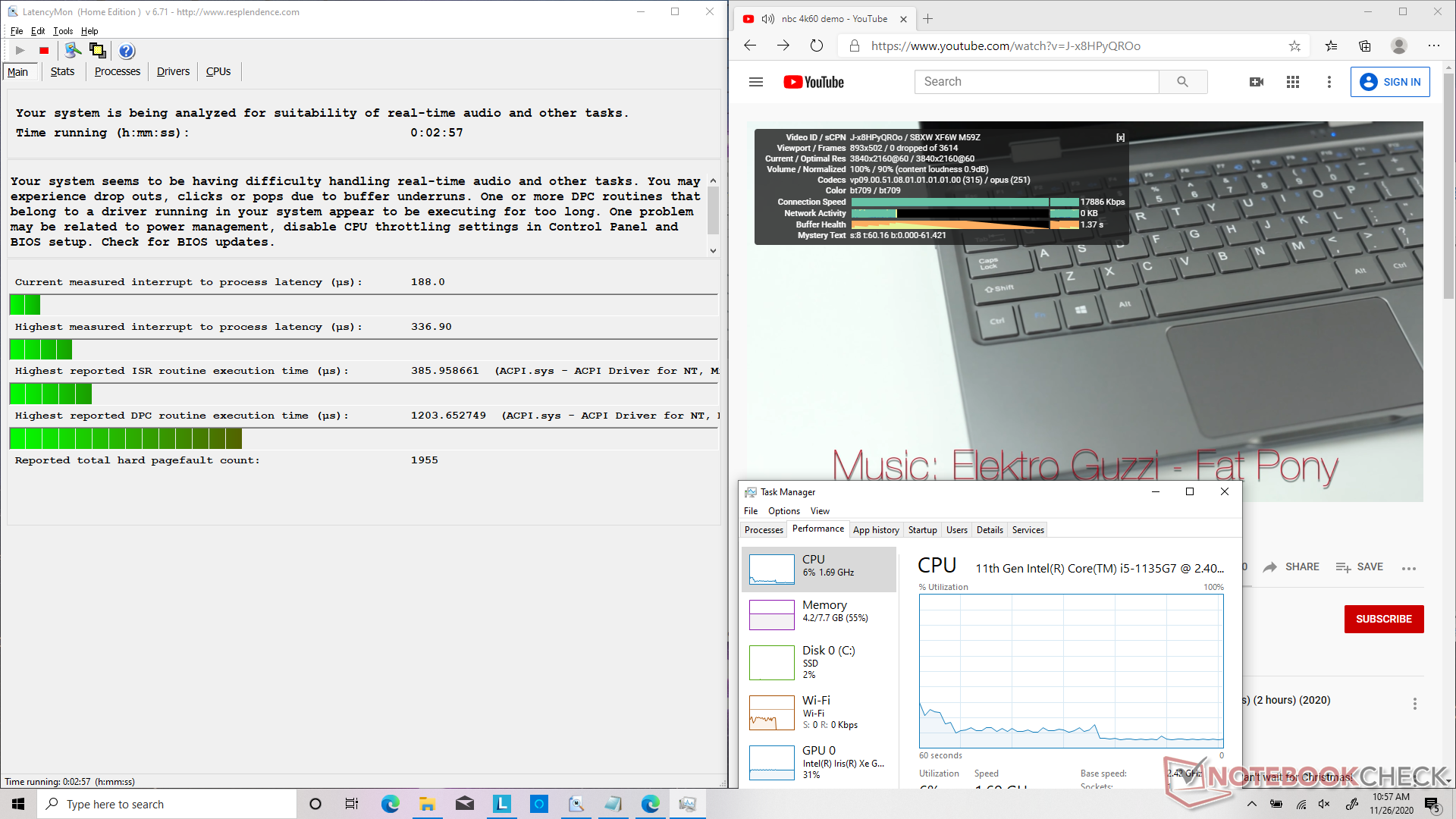
Task: Open the YouTube hamburger guide menu
Action: (755, 82)
